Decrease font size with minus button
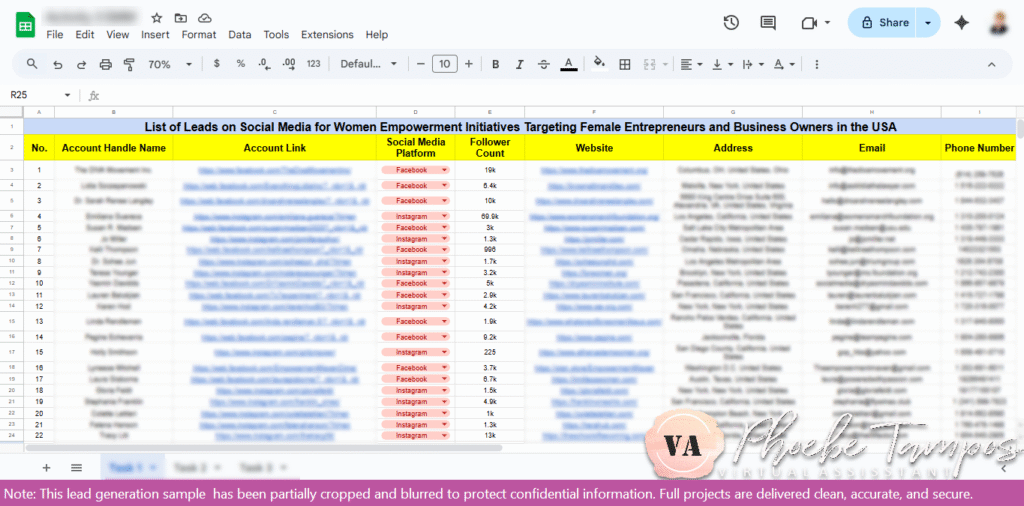The image size is (1024, 506). pyautogui.click(x=421, y=64)
